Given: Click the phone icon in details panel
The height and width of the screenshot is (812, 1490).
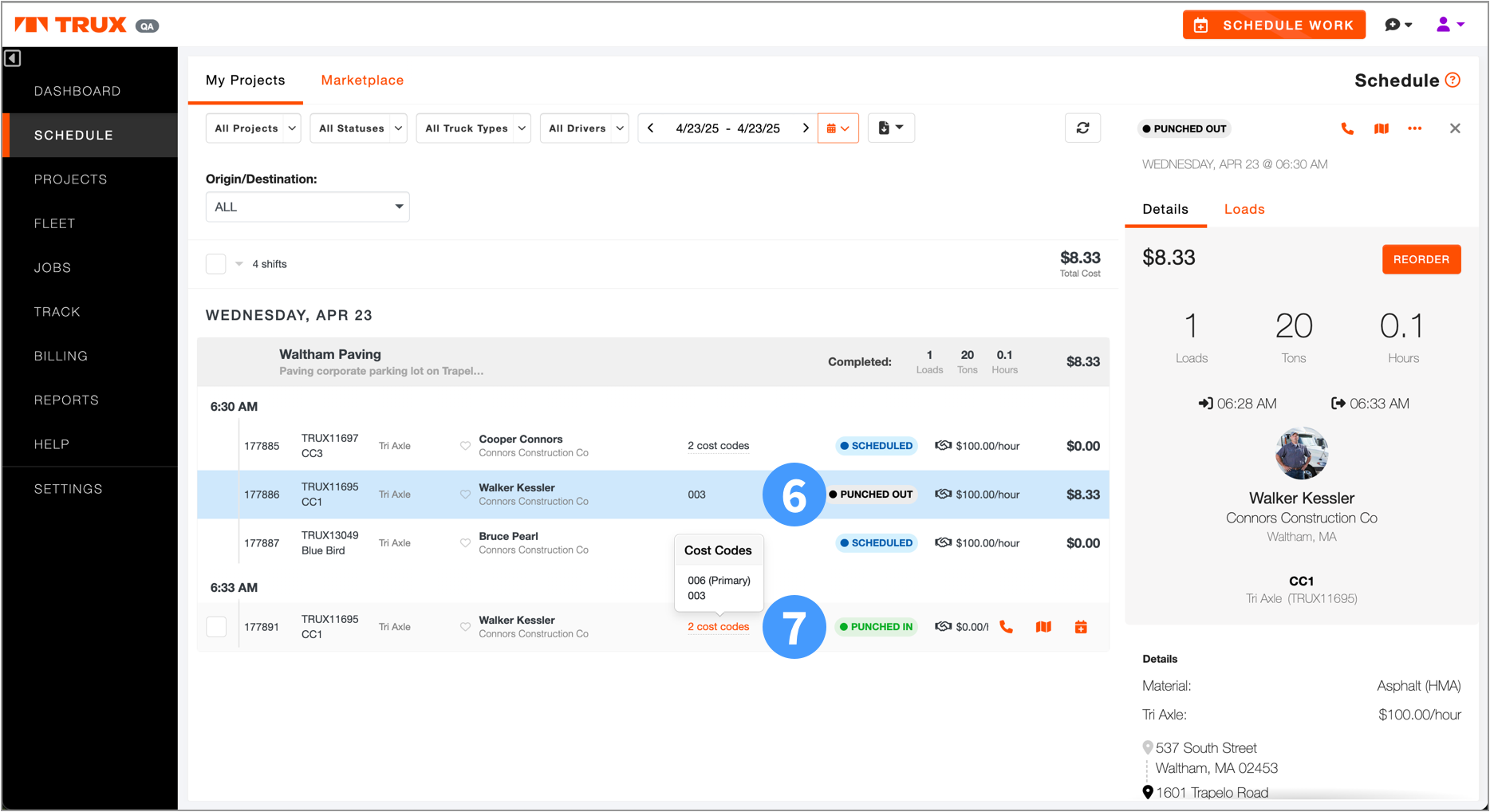Looking at the screenshot, I should [1347, 128].
